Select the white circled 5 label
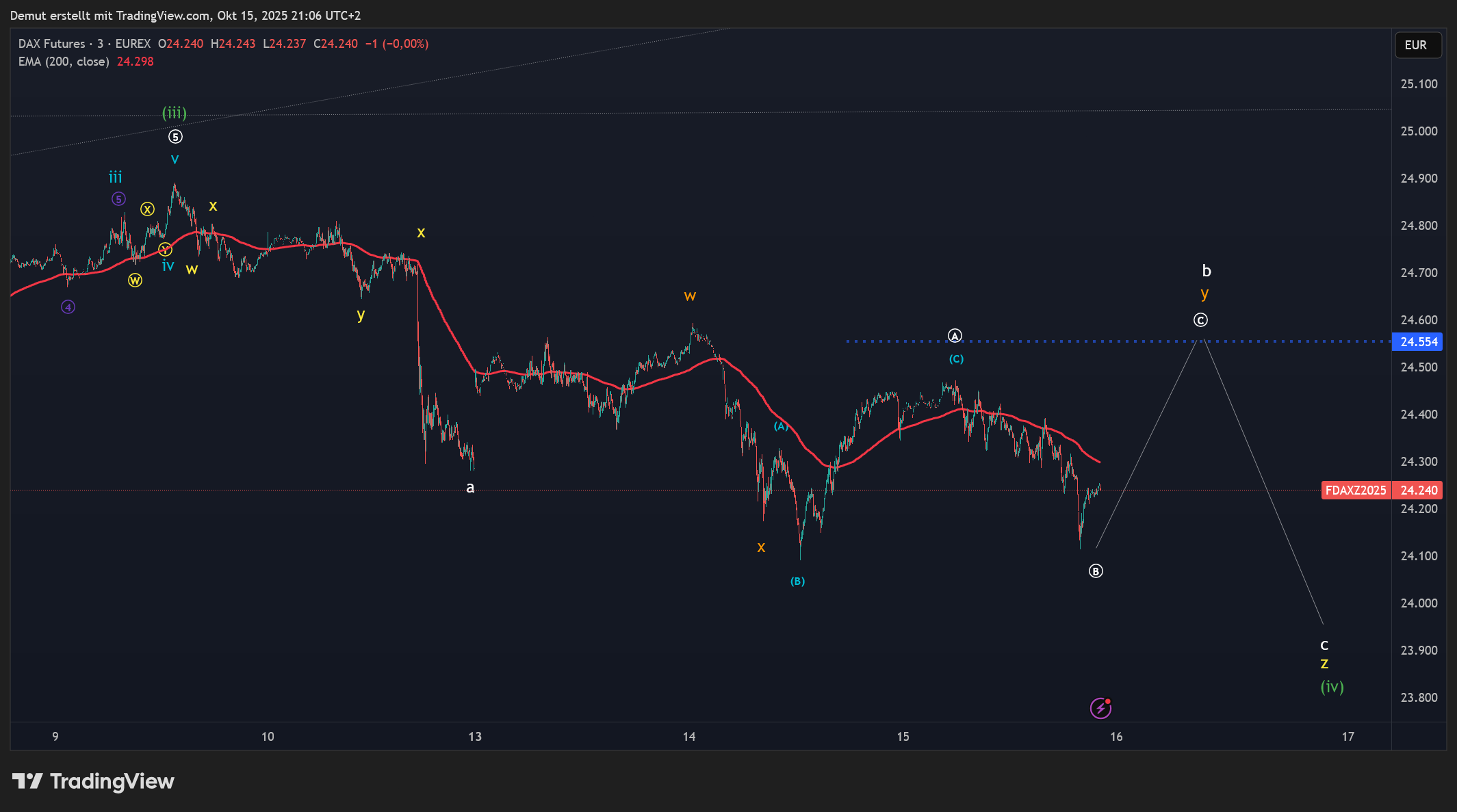The height and width of the screenshot is (812, 1457). click(x=175, y=137)
